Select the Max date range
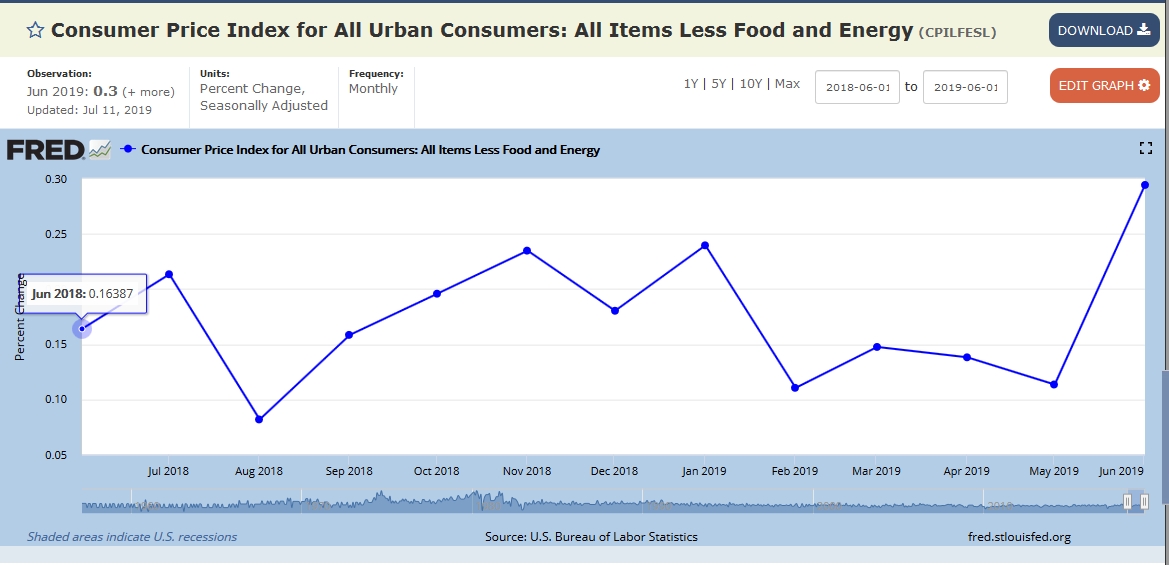The image size is (1169, 565). pos(787,84)
